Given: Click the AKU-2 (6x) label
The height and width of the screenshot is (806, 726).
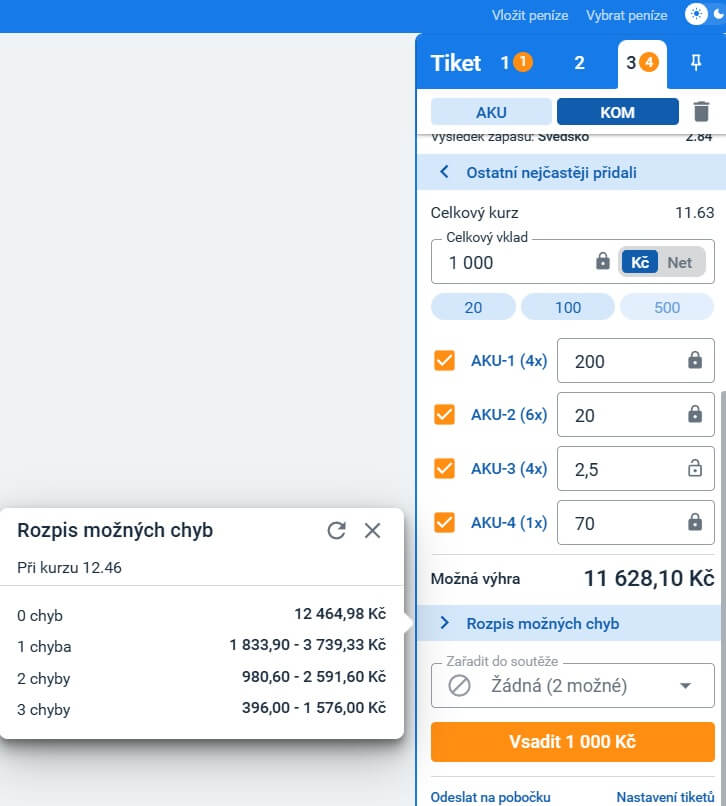Looking at the screenshot, I should coord(509,414).
